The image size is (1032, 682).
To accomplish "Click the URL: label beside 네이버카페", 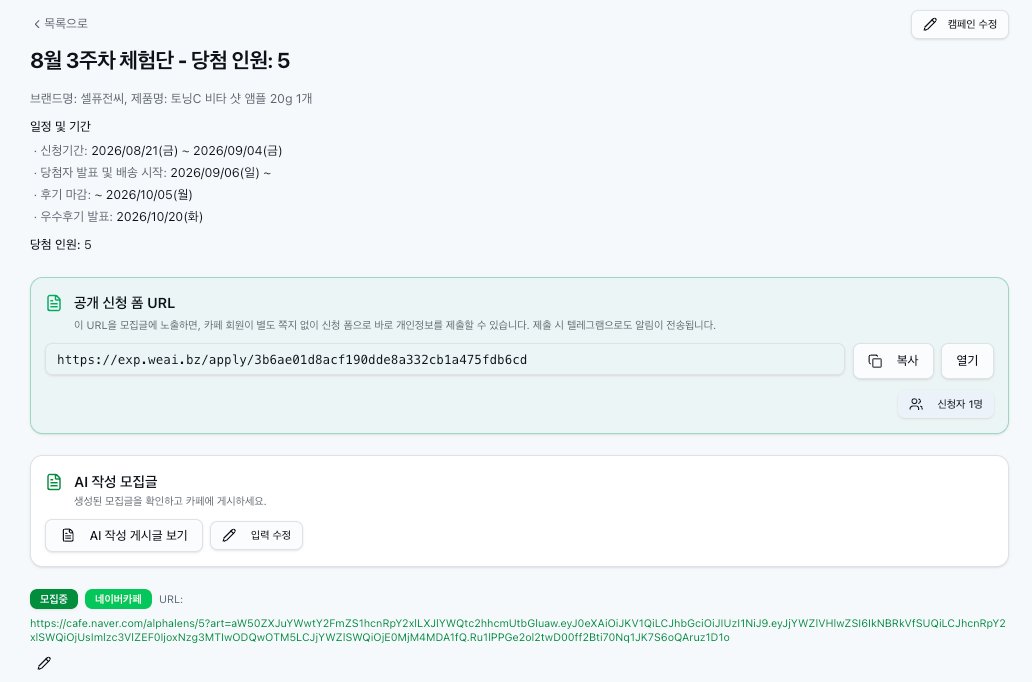I will [x=171, y=600].
